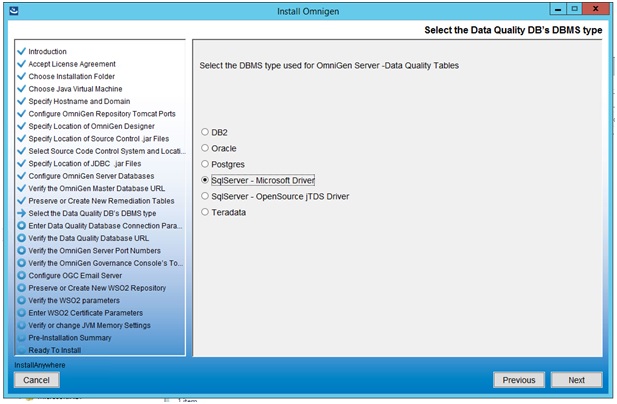Click 'Specify Location of OmniGen Designer' text
Image resolution: width=617 pixels, height=404 pixels.
91,126
